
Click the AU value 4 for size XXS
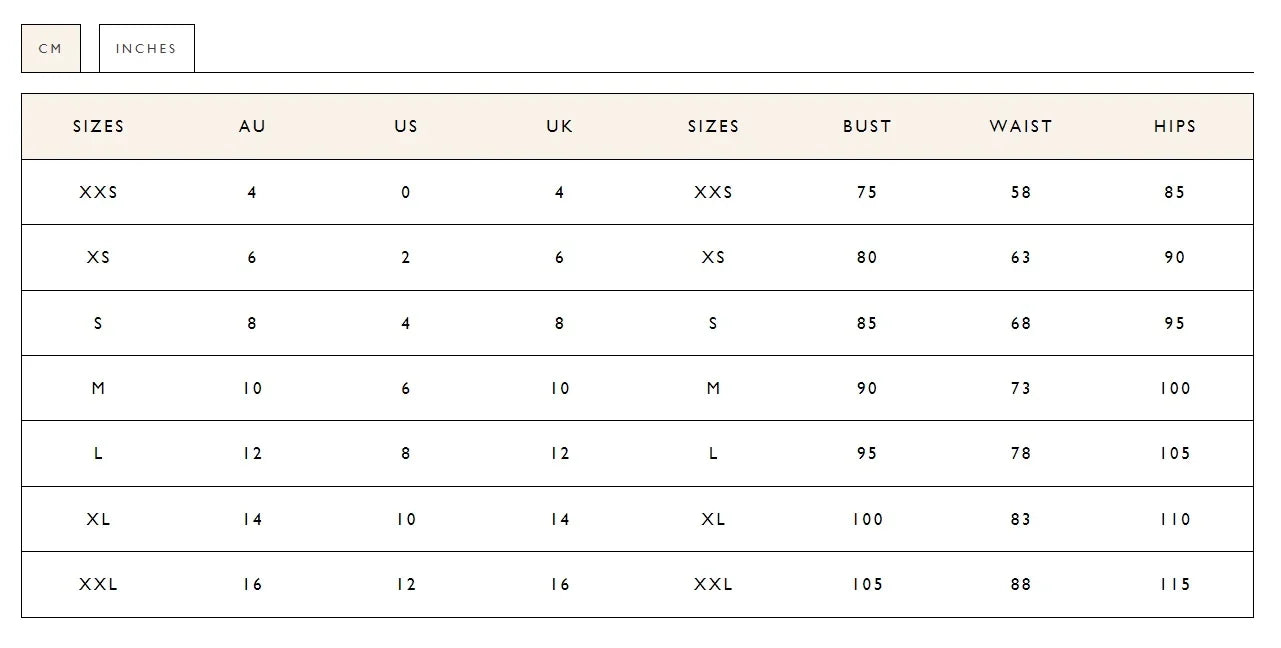point(251,192)
